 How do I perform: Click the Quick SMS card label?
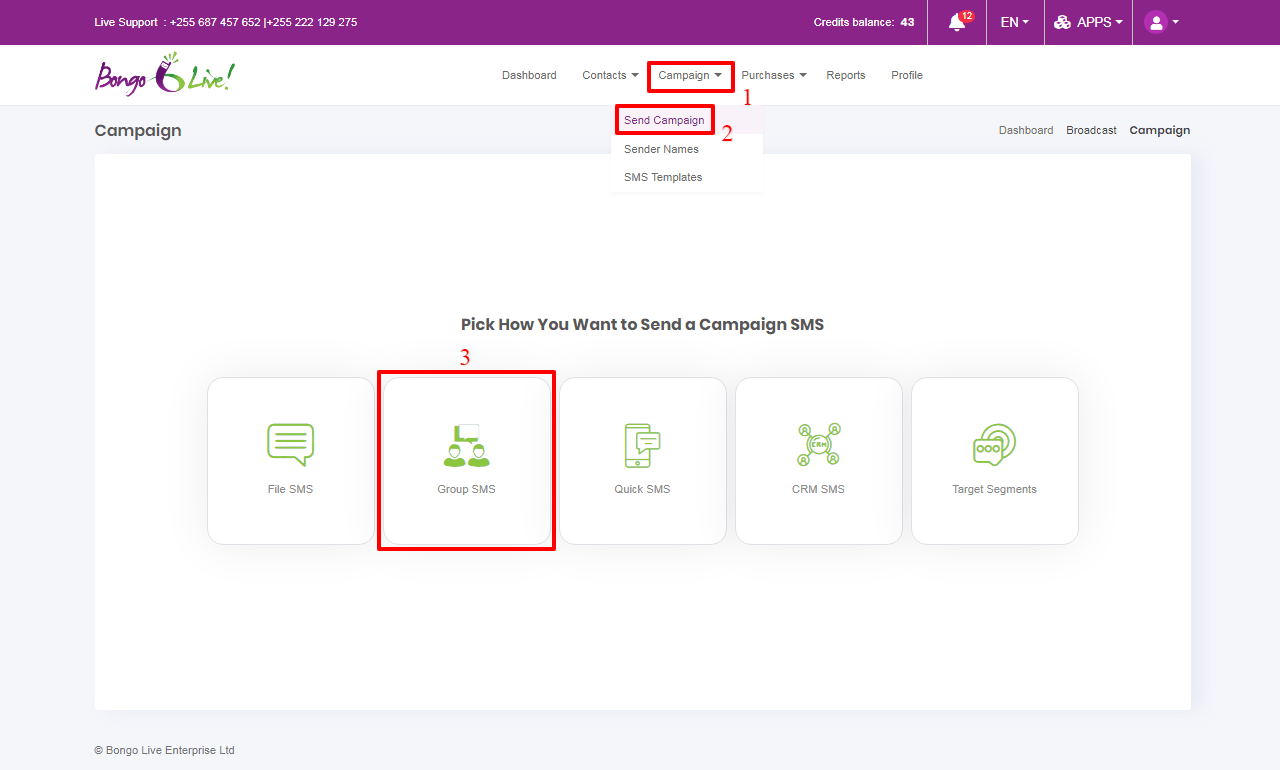642,489
